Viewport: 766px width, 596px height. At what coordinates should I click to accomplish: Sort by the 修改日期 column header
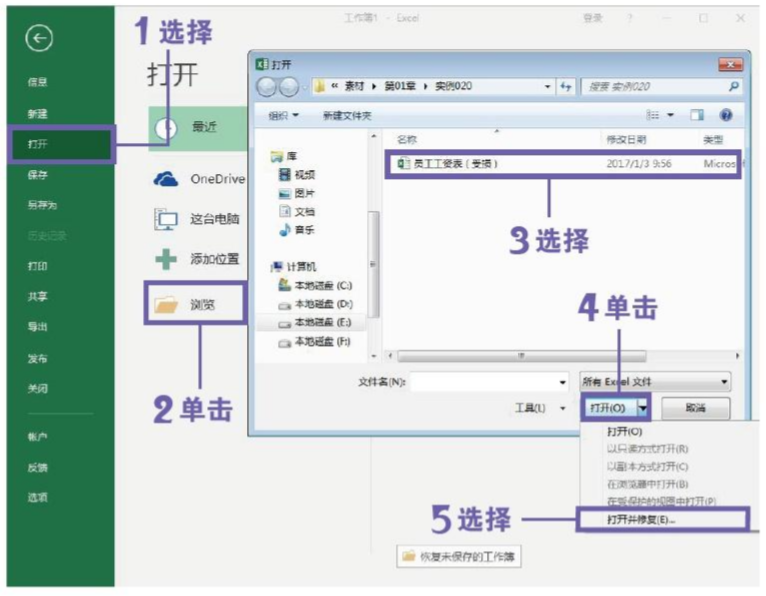pos(626,140)
